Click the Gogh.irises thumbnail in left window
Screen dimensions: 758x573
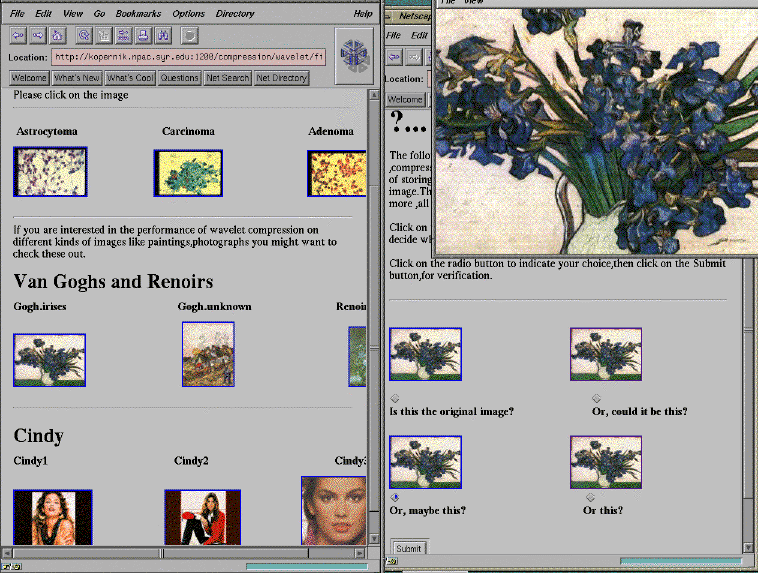pos(50,360)
